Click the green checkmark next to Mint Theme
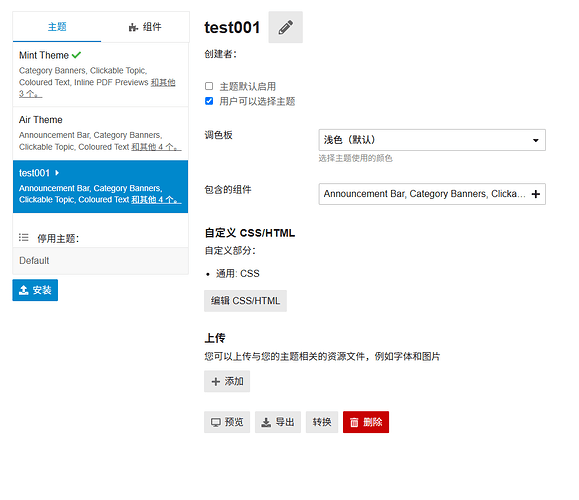 [76, 55]
